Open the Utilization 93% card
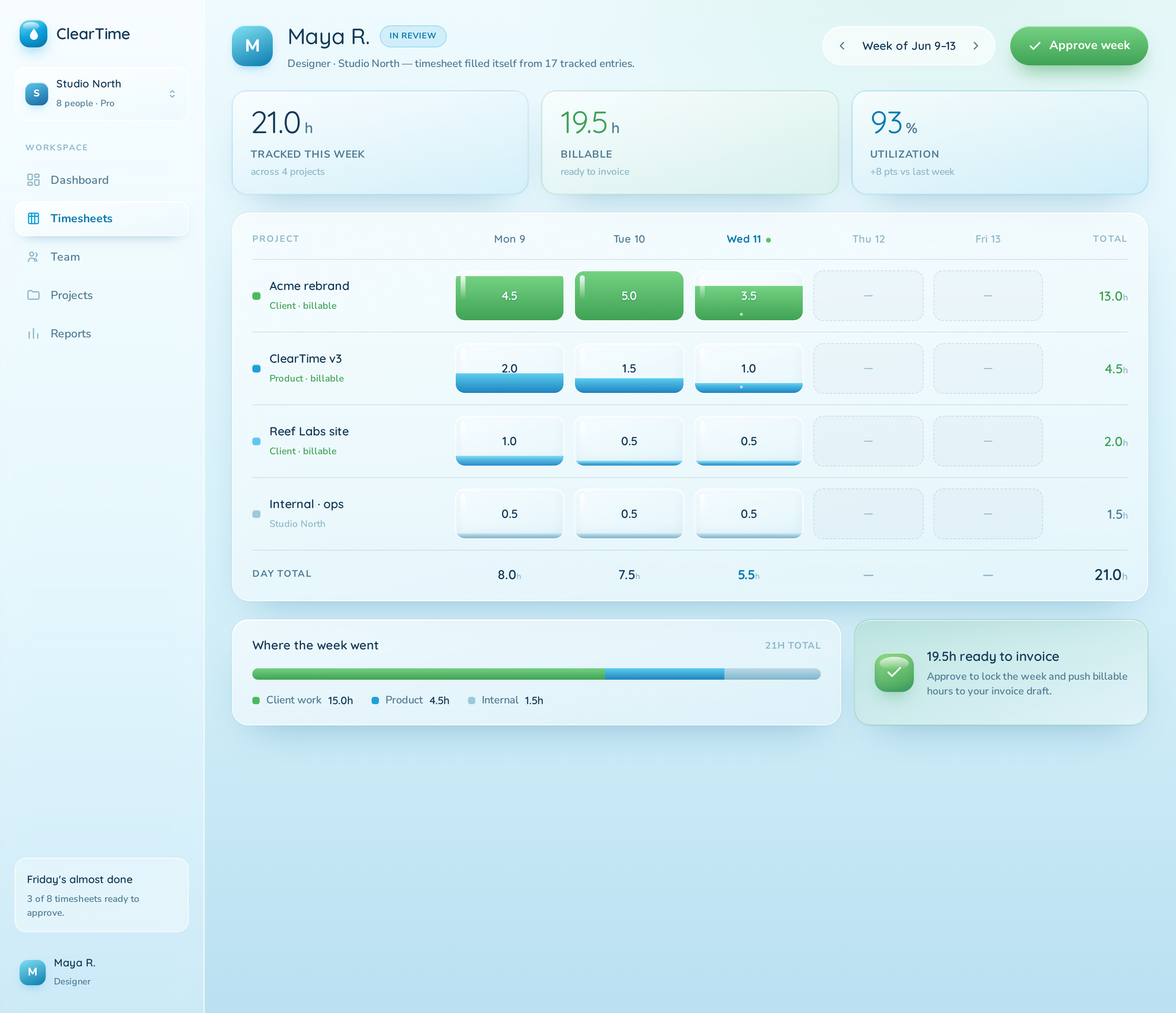This screenshot has height=1013, width=1176. (x=1000, y=143)
